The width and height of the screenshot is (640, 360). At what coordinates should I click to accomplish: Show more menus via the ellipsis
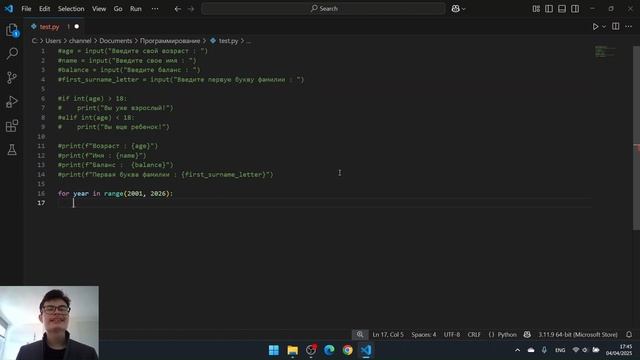[x=155, y=9]
